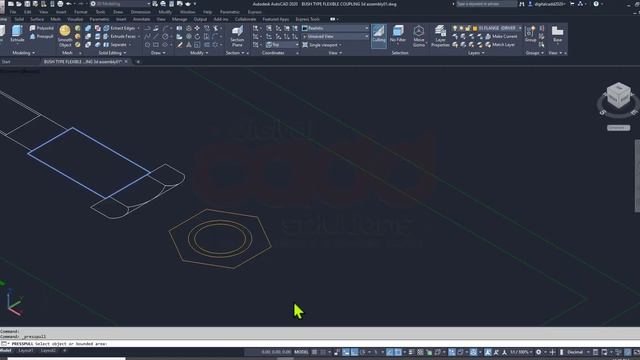Viewport: 640px width, 360px height.
Task: Switch to the Visualize ribbon tab
Action: (x=75, y=19)
